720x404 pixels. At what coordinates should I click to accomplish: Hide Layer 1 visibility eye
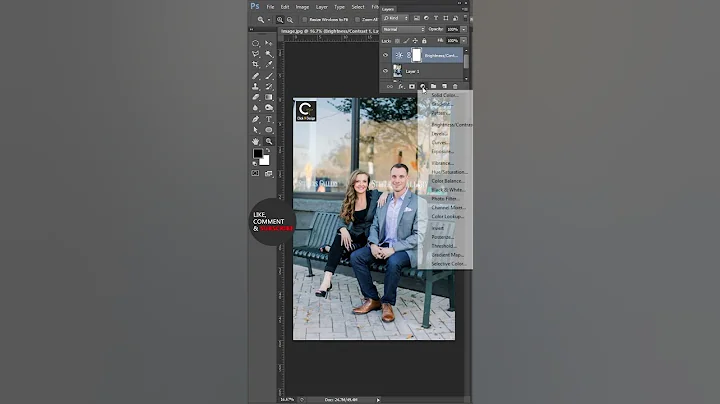pos(385,71)
